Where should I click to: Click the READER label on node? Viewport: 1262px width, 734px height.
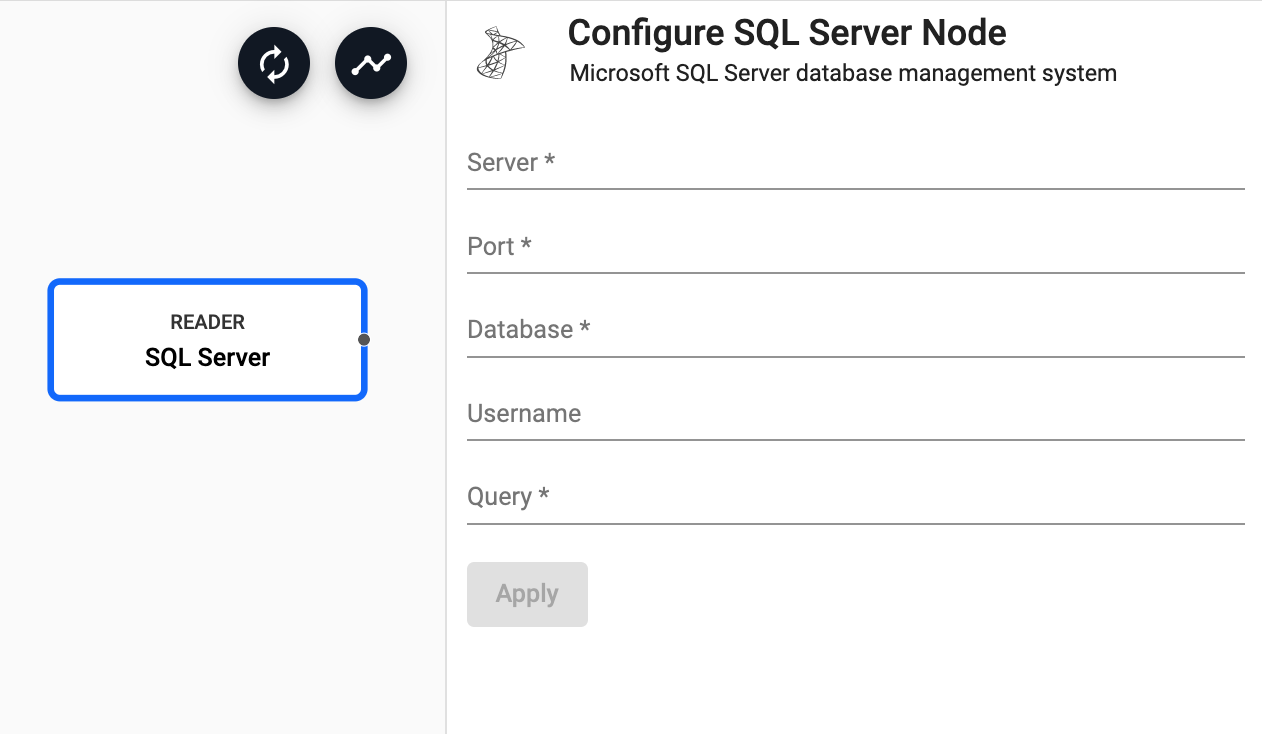point(208,322)
